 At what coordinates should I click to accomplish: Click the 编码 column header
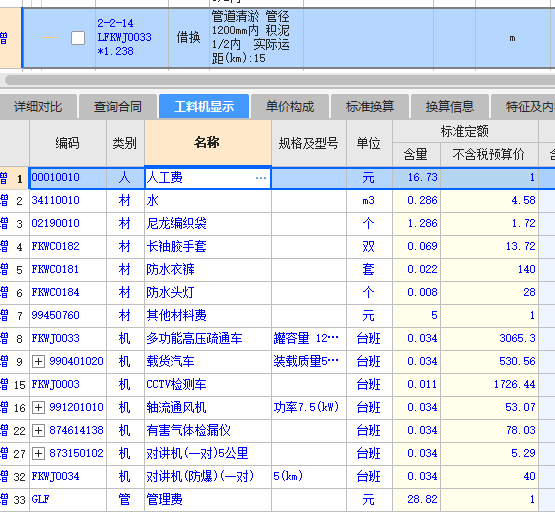point(68,143)
